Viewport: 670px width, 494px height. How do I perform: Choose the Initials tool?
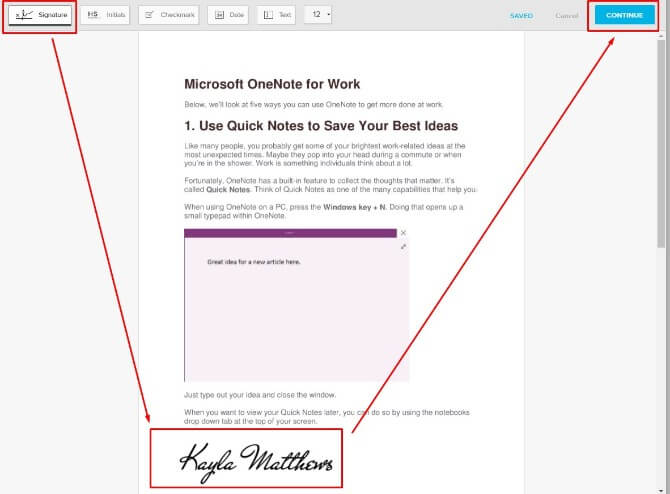coord(105,15)
